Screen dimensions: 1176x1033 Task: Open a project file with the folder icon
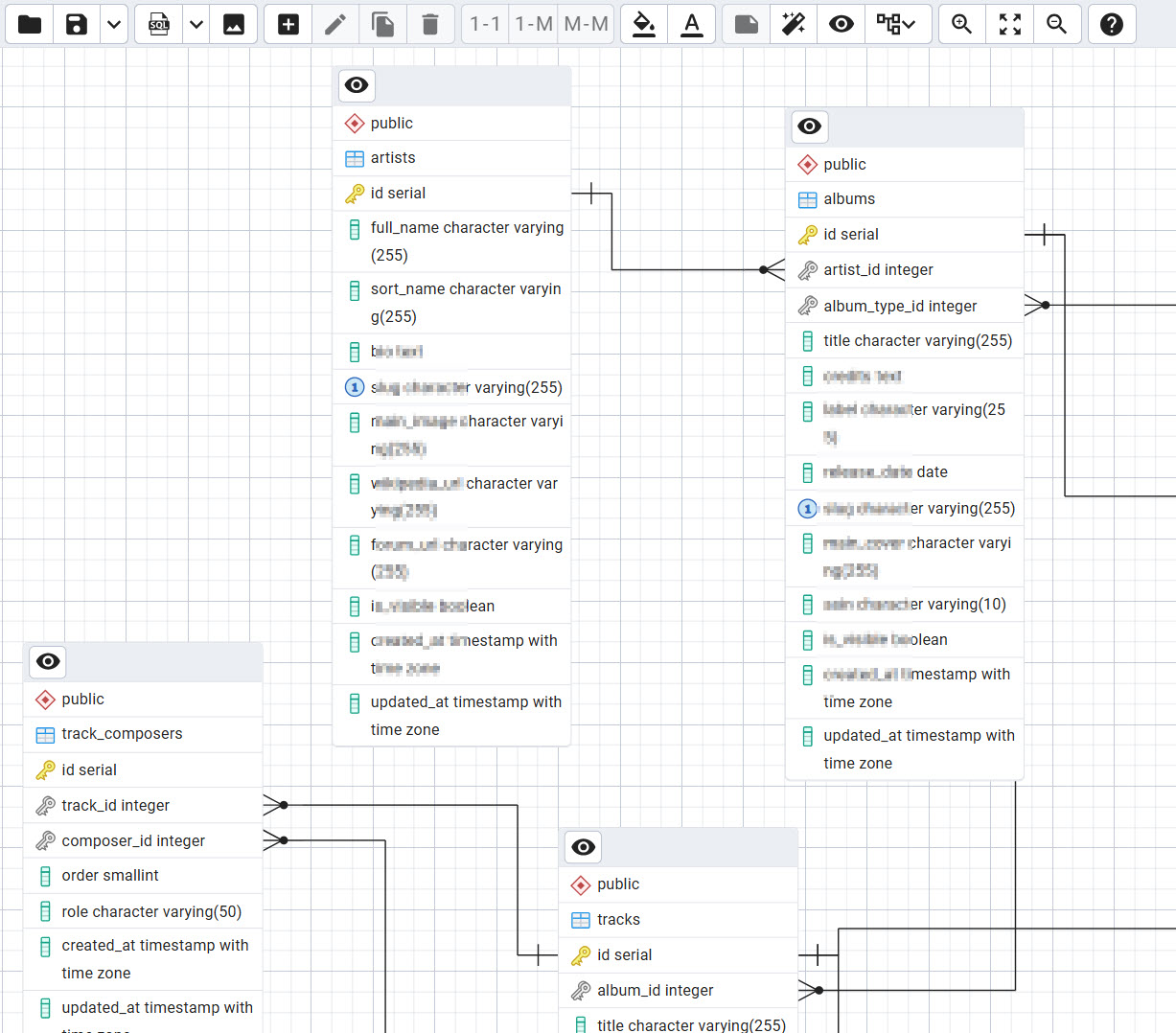pos(30,24)
